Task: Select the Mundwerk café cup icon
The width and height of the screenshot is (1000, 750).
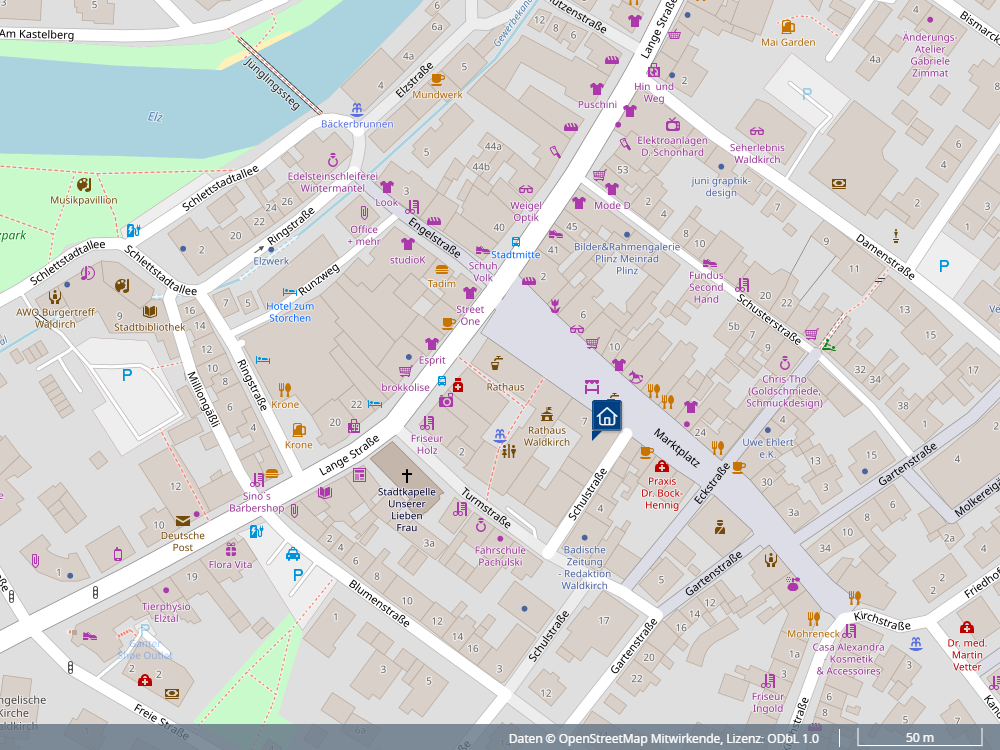Action: coord(437,79)
